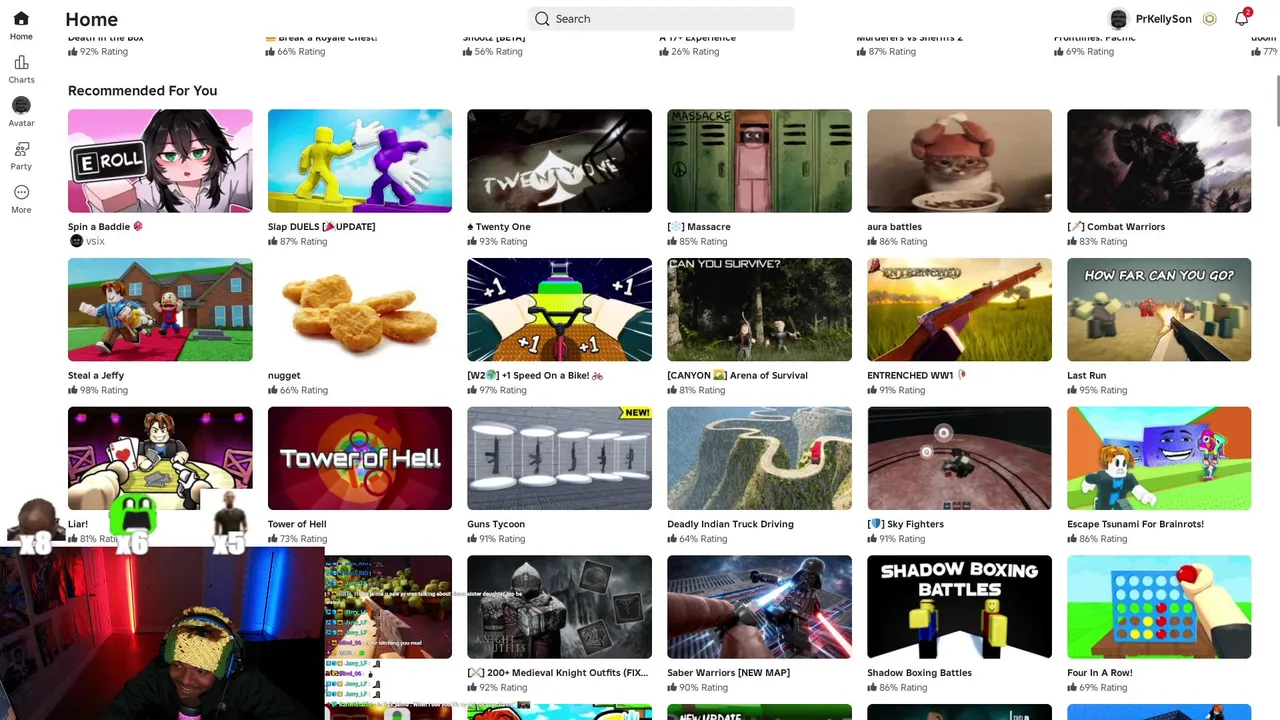Viewport: 1280px width, 720px height.
Task: Open the Shadow Boxing Battles thumbnail
Action: (x=959, y=607)
